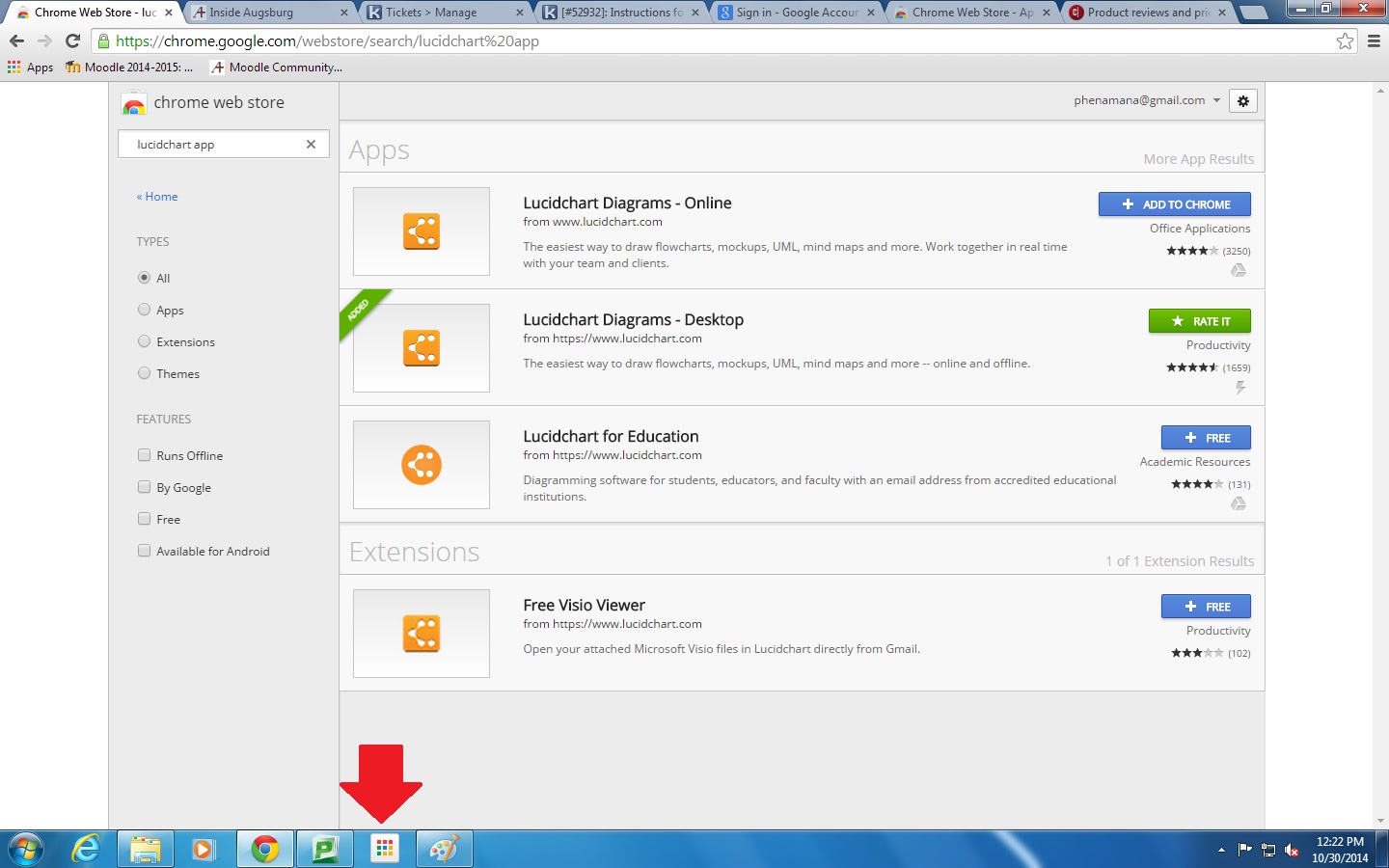Viewport: 1389px width, 868px height.
Task: Clear the lucidchart app search box
Action: pos(311,144)
